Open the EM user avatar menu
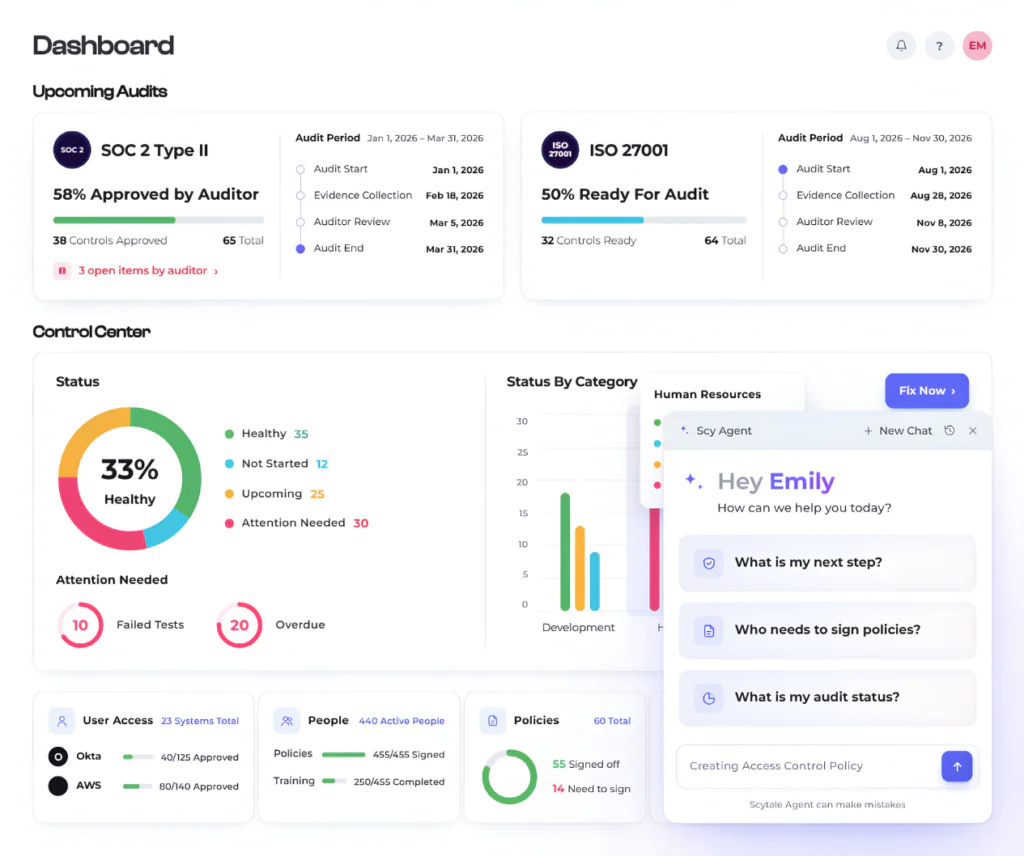This screenshot has height=856, width=1024. 977,46
